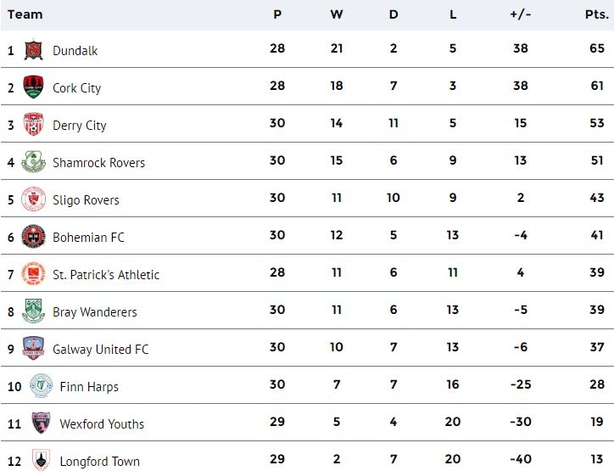Image resolution: width=614 pixels, height=471 pixels.
Task: Sort table by +/- column header
Action: pyautogui.click(x=520, y=14)
